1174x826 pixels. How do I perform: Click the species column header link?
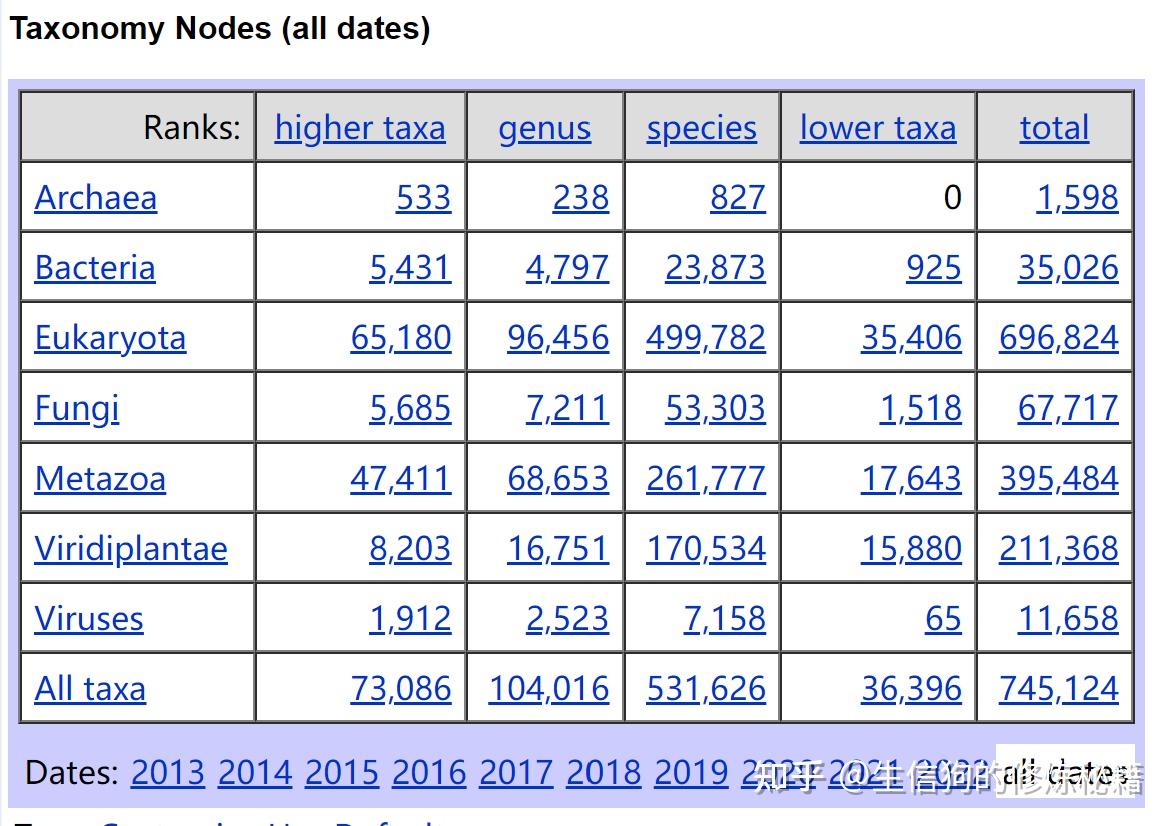(x=702, y=128)
